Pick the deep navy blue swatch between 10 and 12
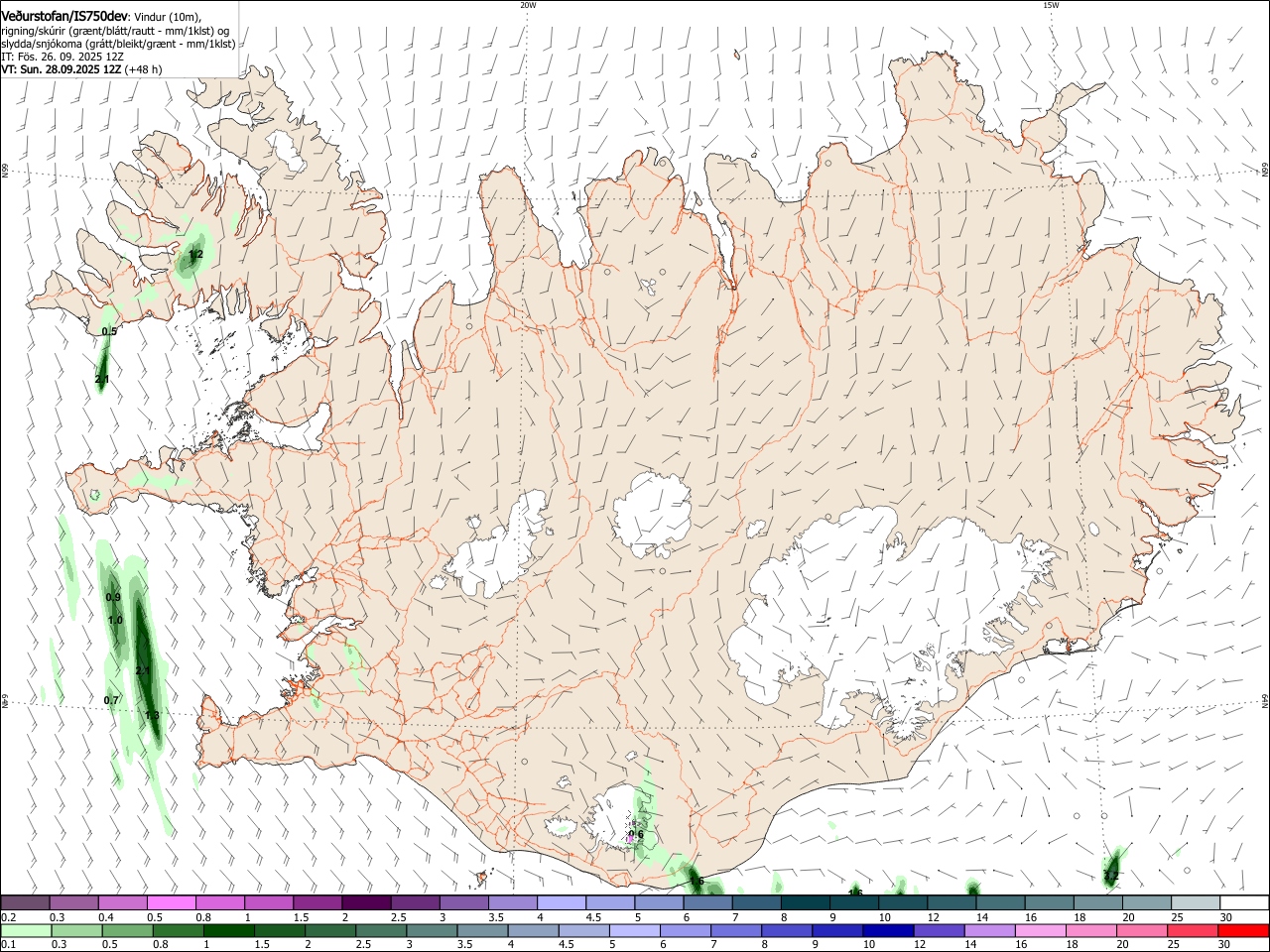Image resolution: width=1270 pixels, height=952 pixels. (886, 930)
